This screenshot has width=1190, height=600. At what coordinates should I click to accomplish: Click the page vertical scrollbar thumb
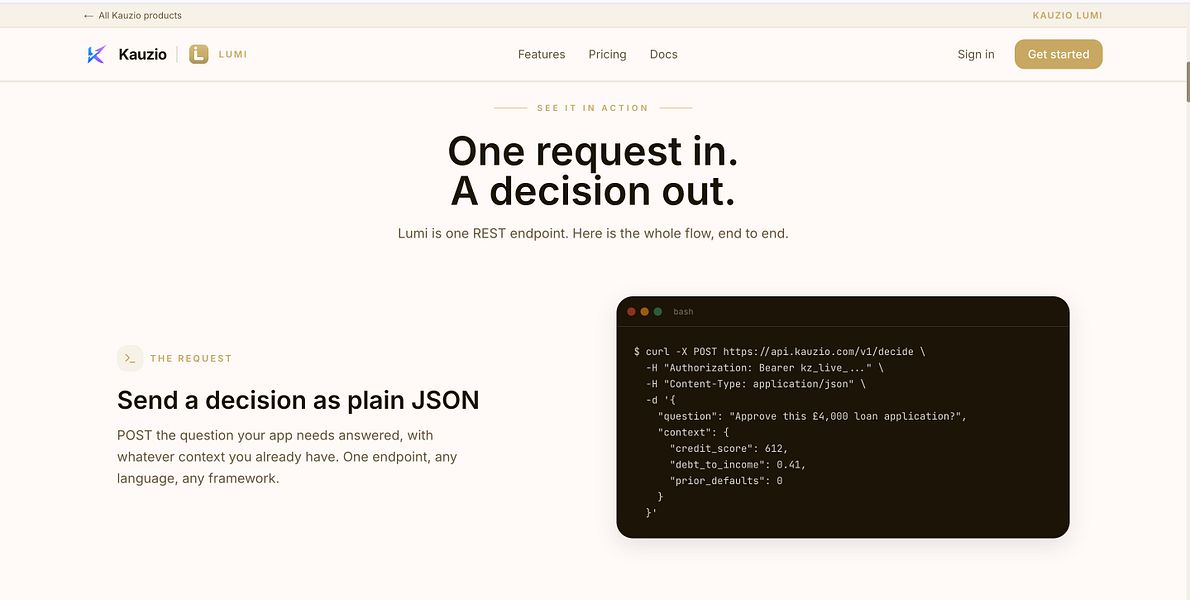1188,82
